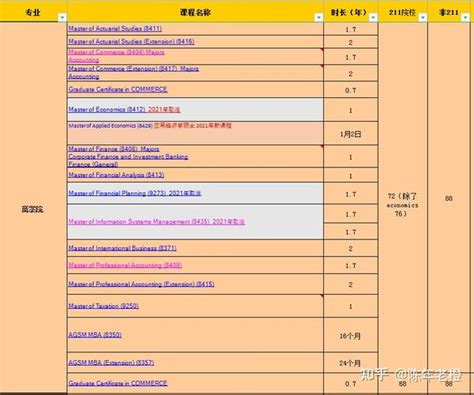Open Graduate Certificate in COMMERCE link below AGSM MBA (Extension)

click(x=118, y=383)
